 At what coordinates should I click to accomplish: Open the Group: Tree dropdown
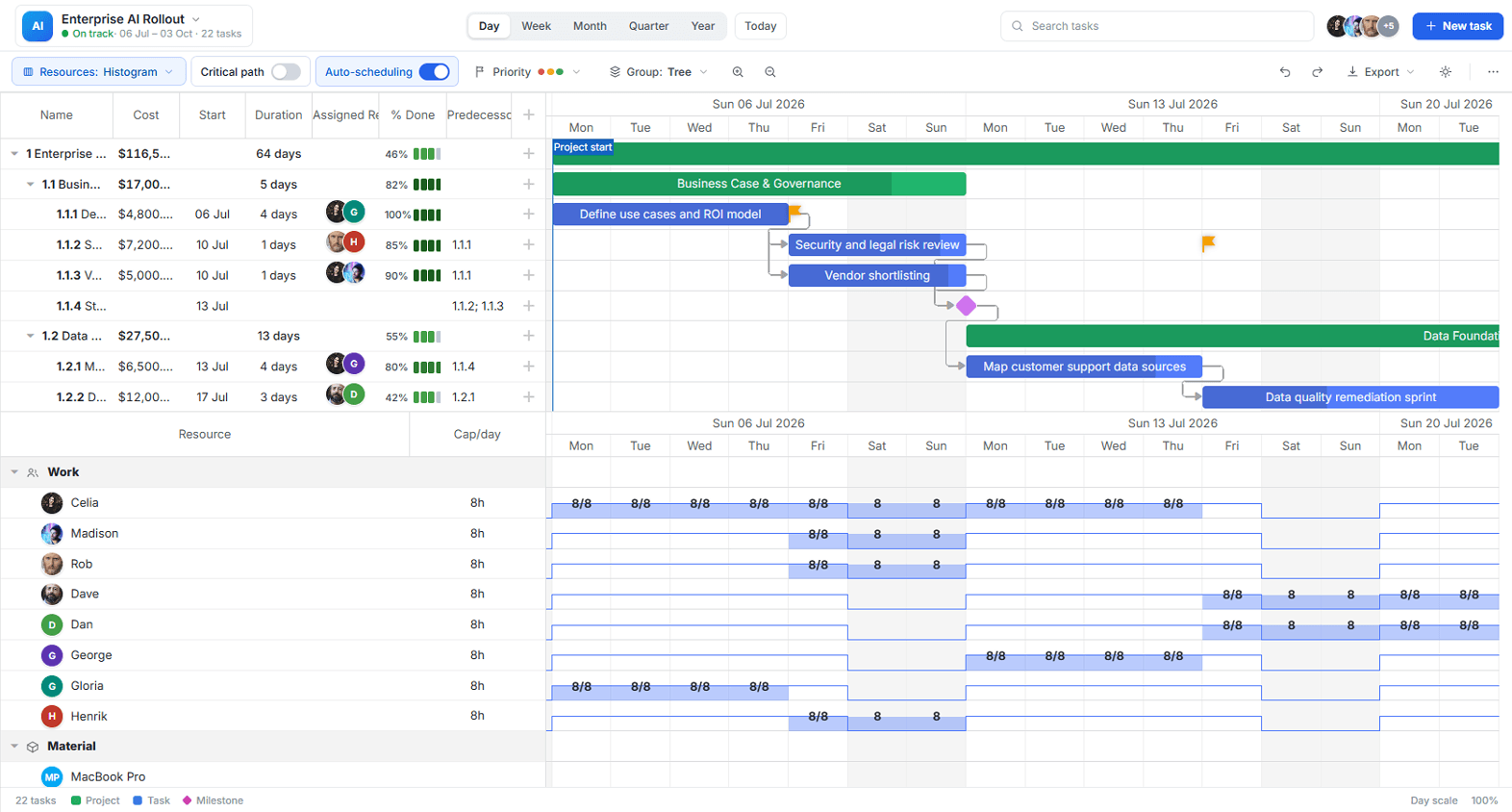(x=659, y=72)
